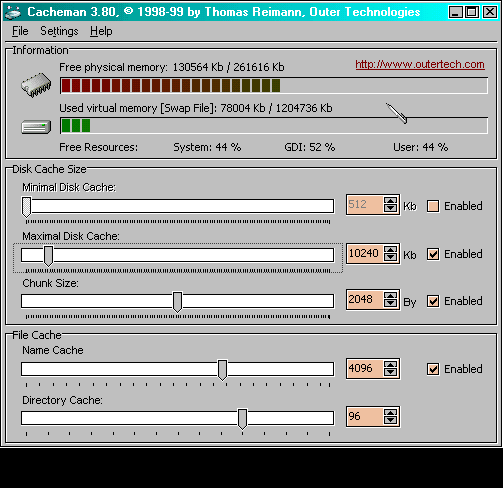Open the Settings menu
The width and height of the screenshot is (503, 488).
pos(59,31)
